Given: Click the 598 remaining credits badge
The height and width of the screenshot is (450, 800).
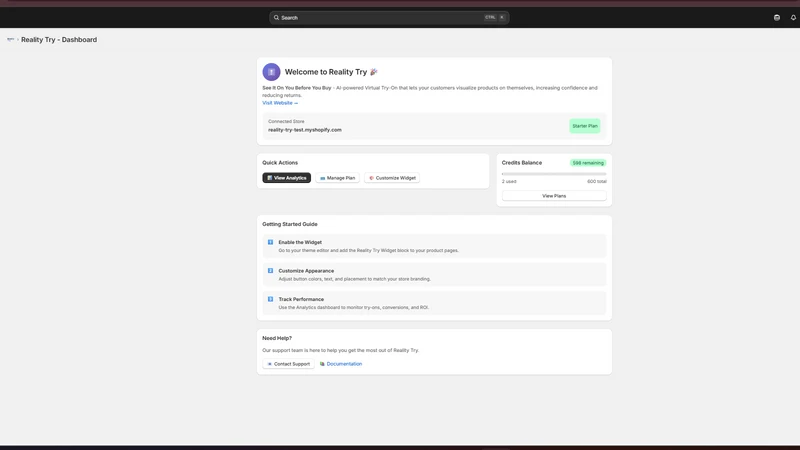Looking at the screenshot, I should pos(588,163).
